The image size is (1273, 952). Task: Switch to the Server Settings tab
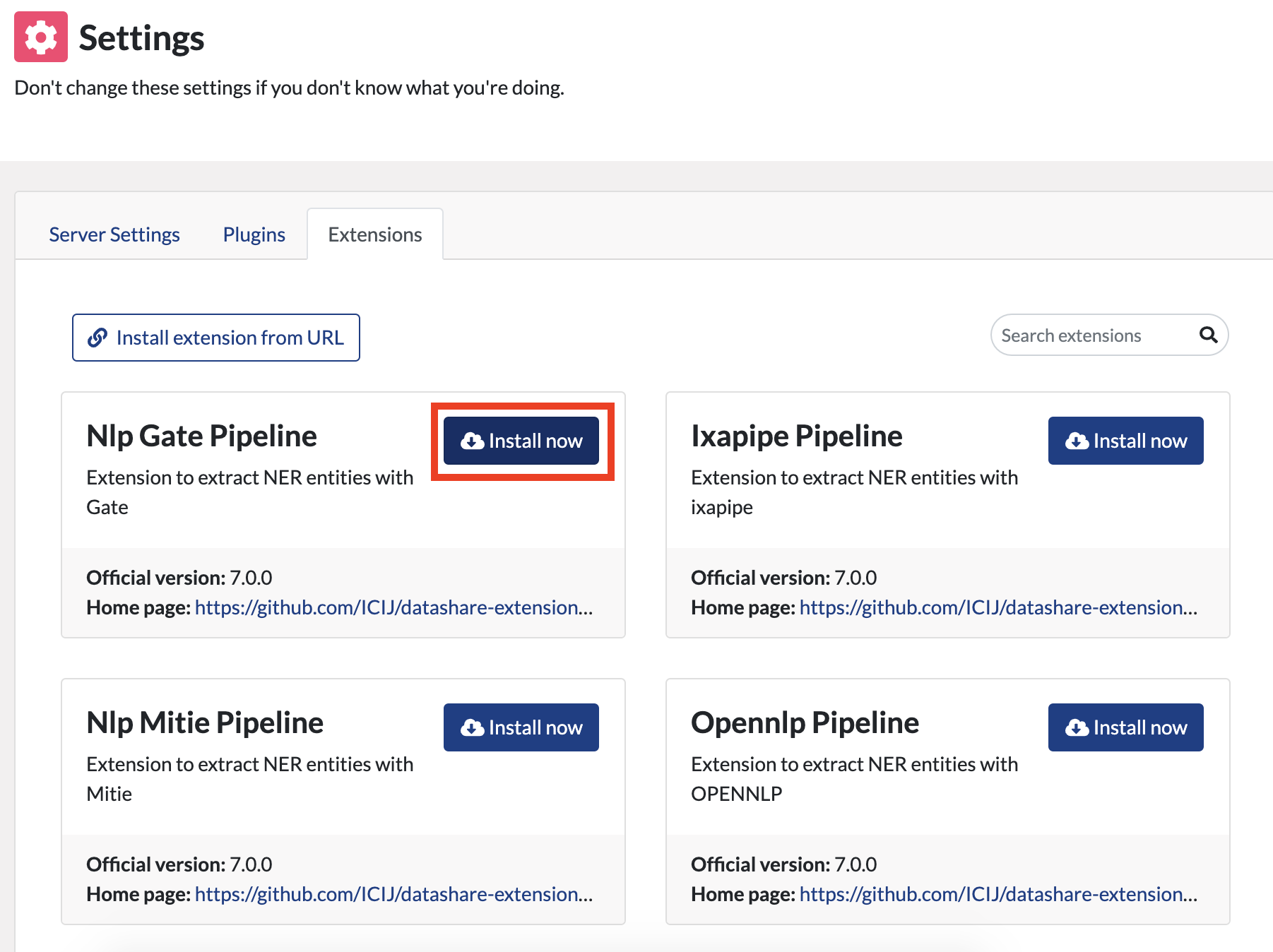[x=114, y=234]
